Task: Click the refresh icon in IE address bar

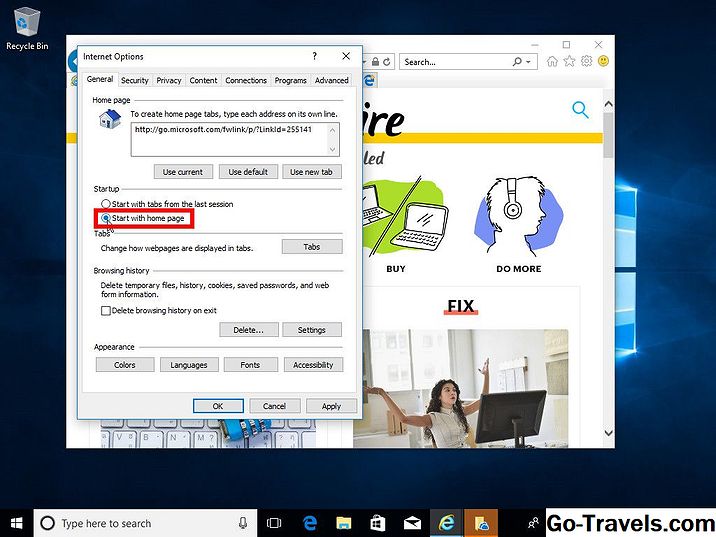Action: coord(387,62)
